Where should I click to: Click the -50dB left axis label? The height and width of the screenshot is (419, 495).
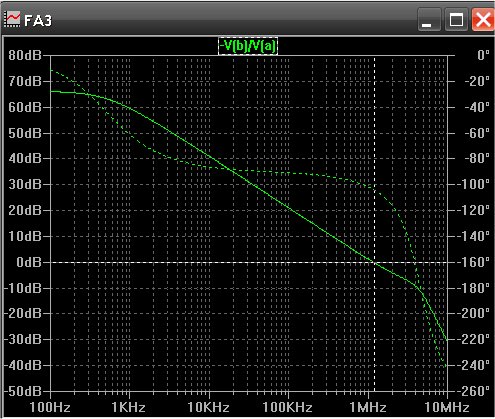(x=23, y=391)
